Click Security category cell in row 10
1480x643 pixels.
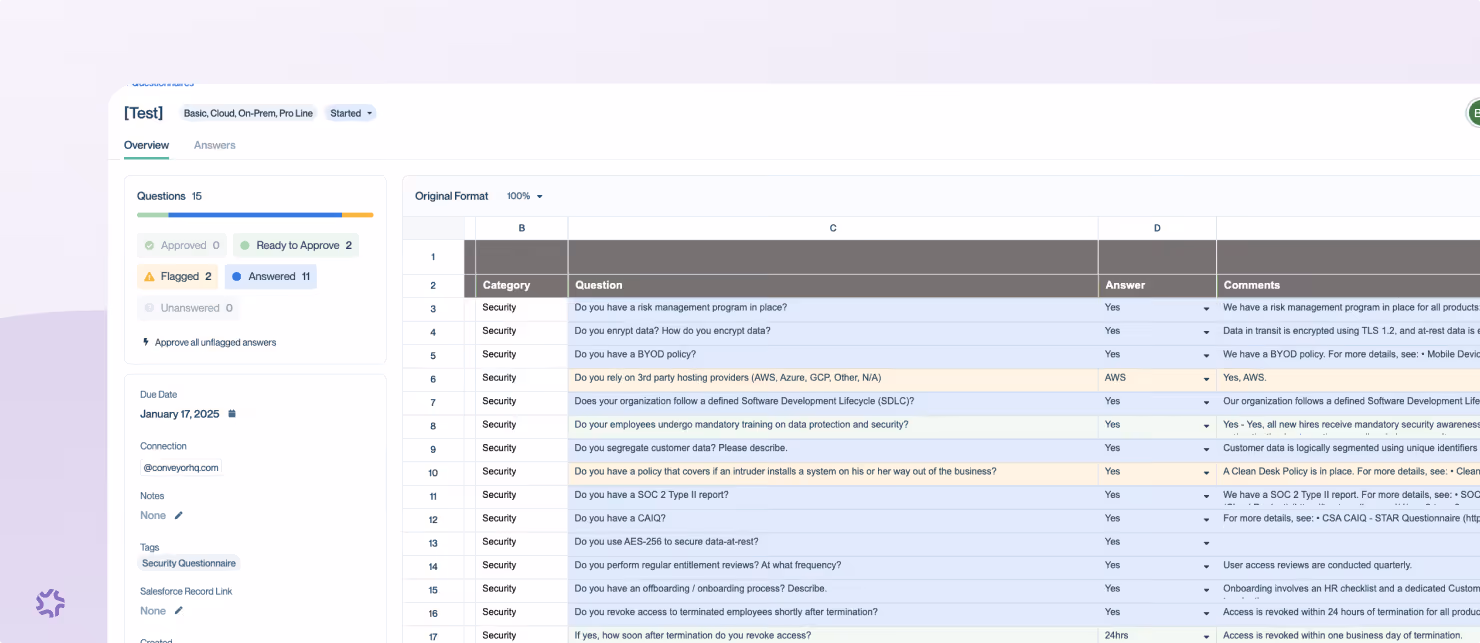(x=522, y=472)
